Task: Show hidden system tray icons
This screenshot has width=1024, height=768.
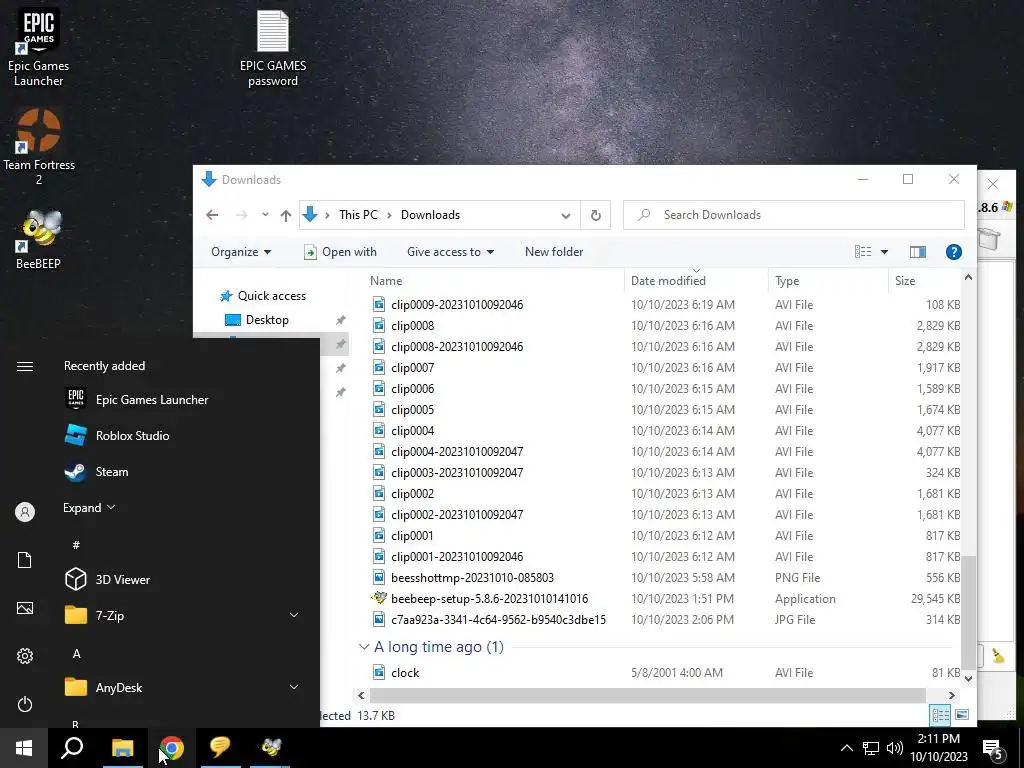Action: 846,748
